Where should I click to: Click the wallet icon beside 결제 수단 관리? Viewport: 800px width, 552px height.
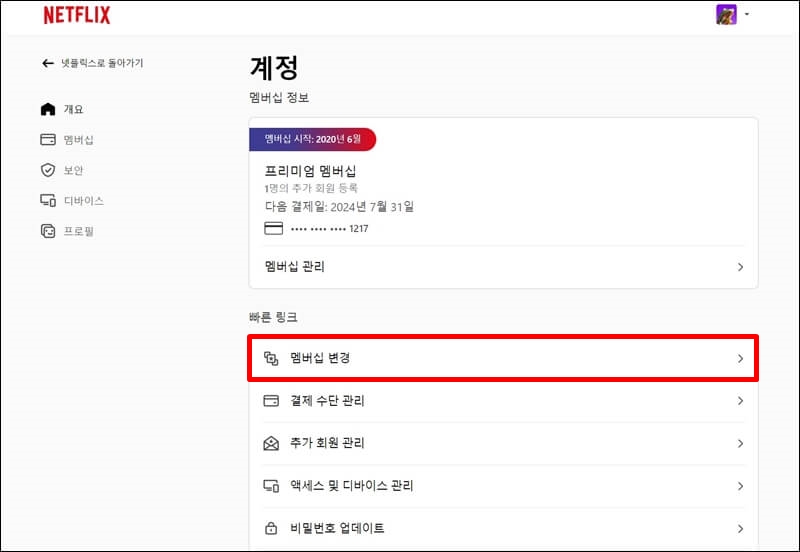click(271, 401)
